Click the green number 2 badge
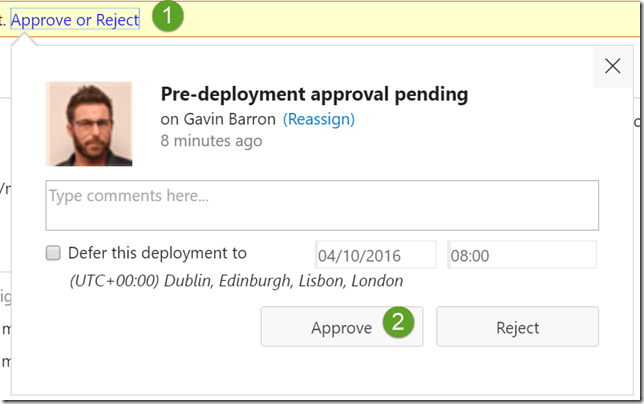The image size is (644, 404). [x=398, y=322]
